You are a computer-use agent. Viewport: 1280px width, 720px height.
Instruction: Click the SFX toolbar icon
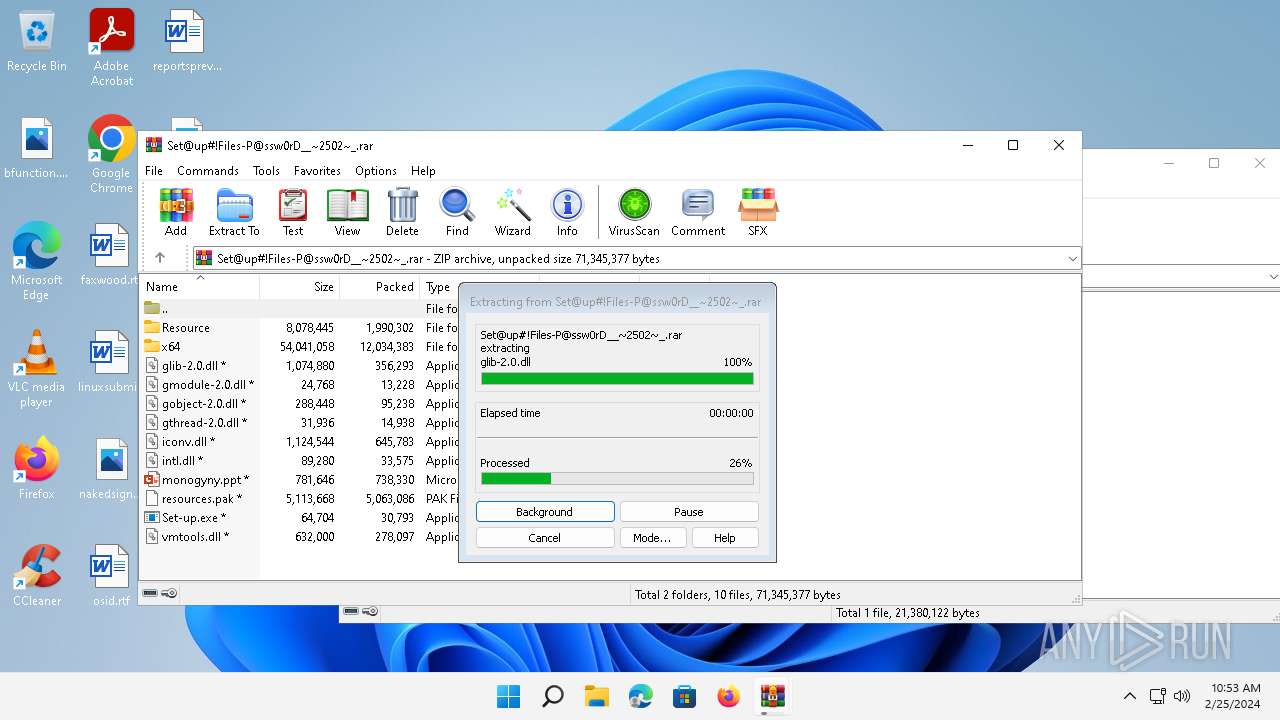click(x=758, y=212)
